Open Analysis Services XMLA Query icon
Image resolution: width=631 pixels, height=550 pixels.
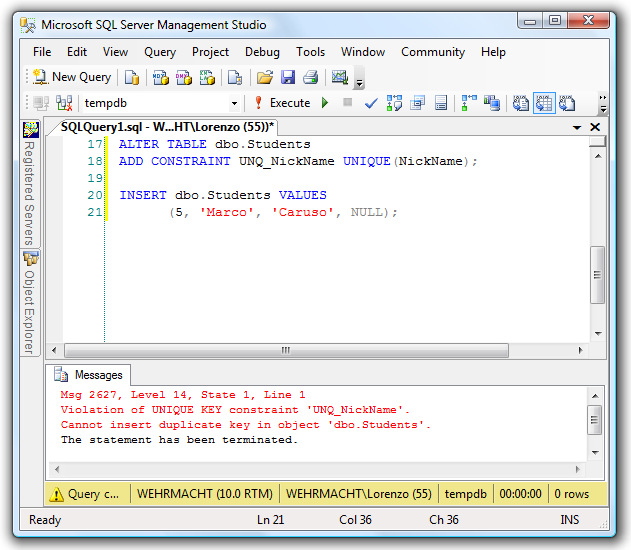click(207, 77)
